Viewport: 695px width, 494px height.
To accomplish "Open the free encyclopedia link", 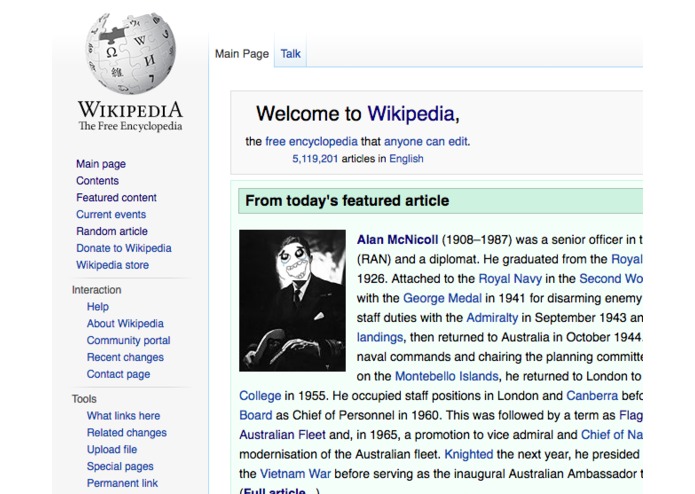I will 311,141.
